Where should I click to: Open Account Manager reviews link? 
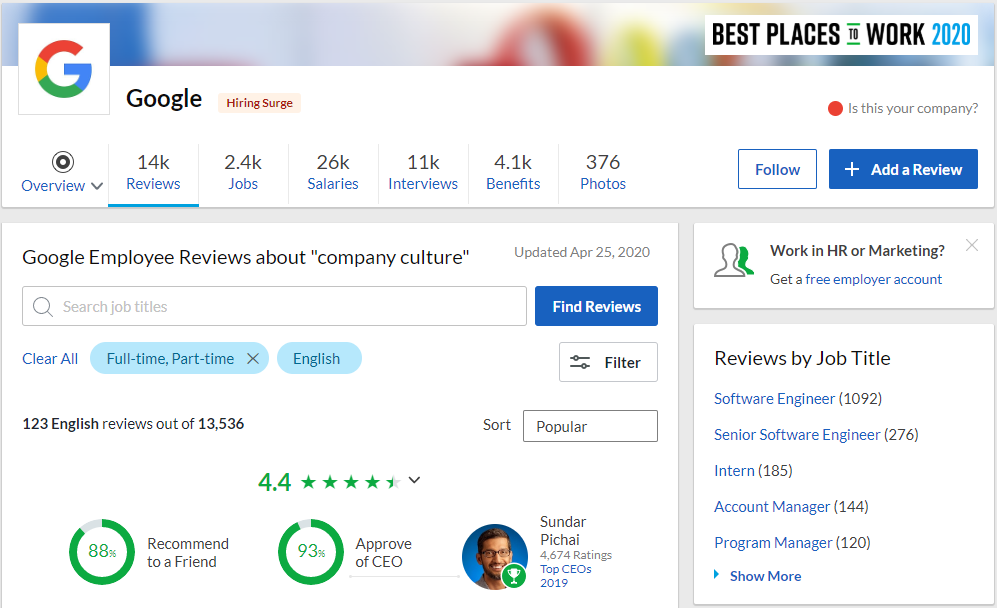[772, 507]
